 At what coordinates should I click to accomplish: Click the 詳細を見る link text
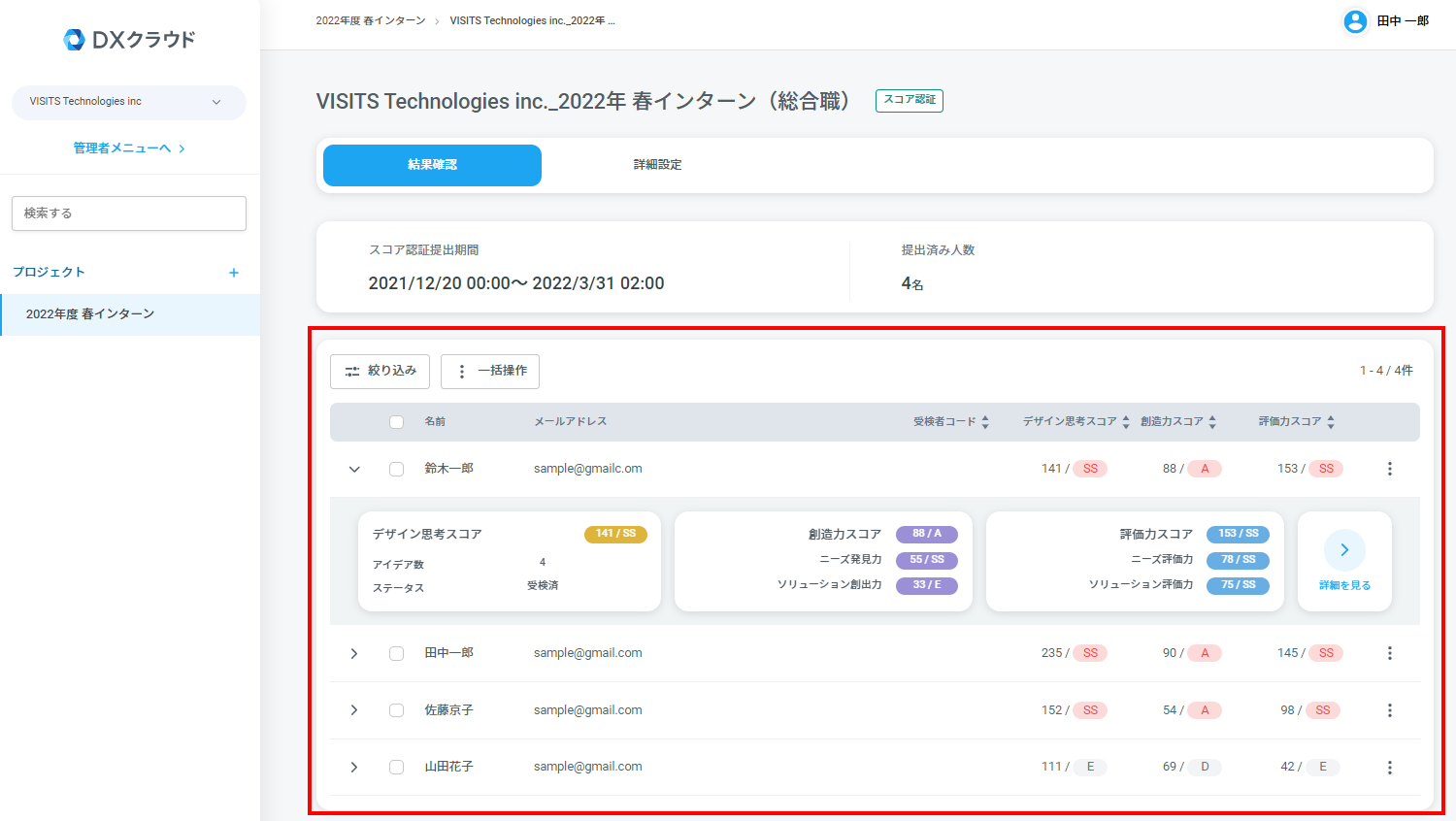pos(1344,585)
